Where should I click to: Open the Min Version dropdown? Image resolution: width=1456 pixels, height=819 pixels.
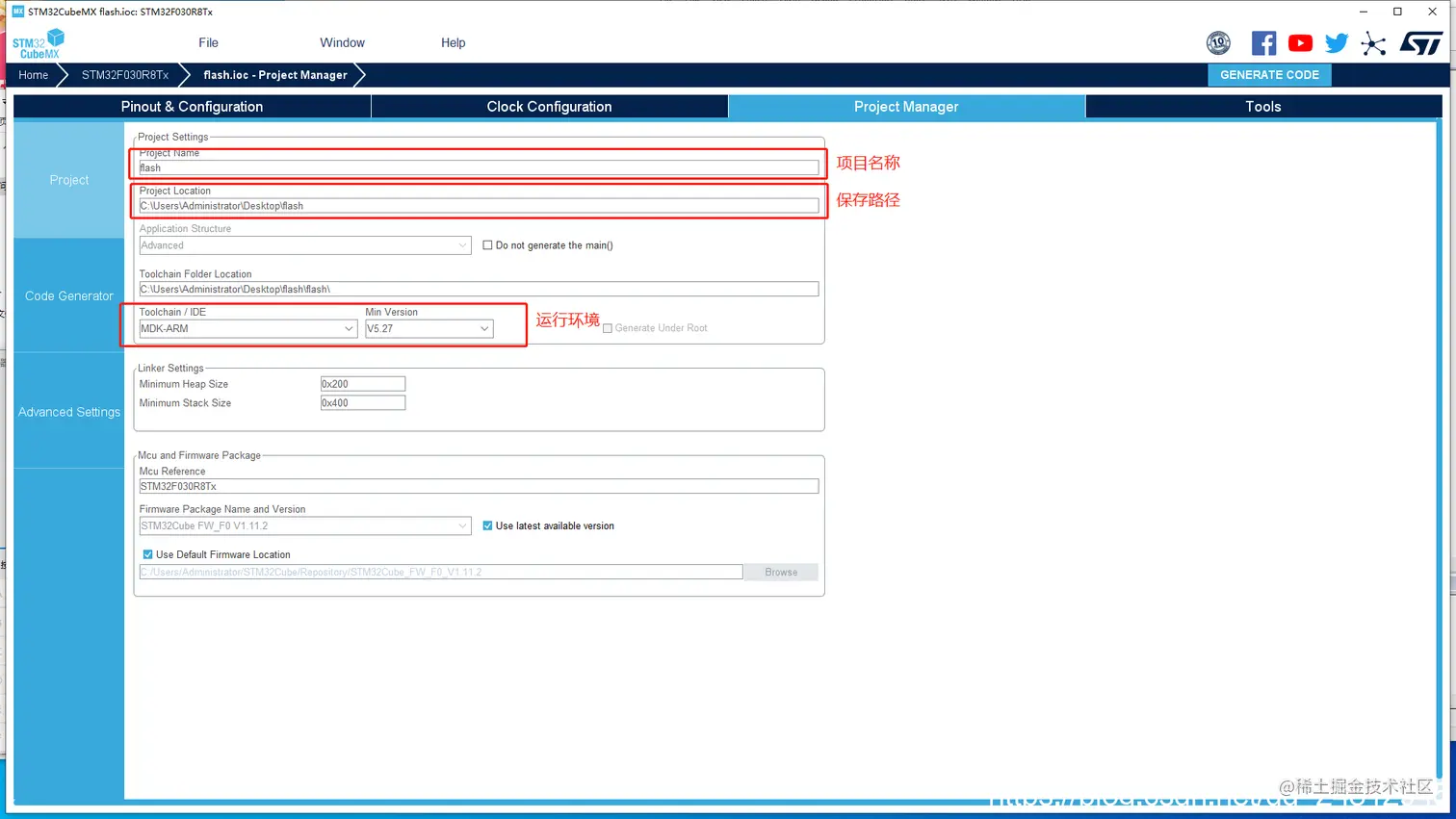coord(429,329)
